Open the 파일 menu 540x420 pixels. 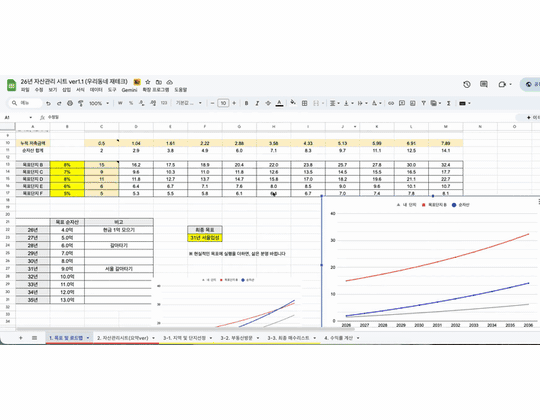[25, 90]
